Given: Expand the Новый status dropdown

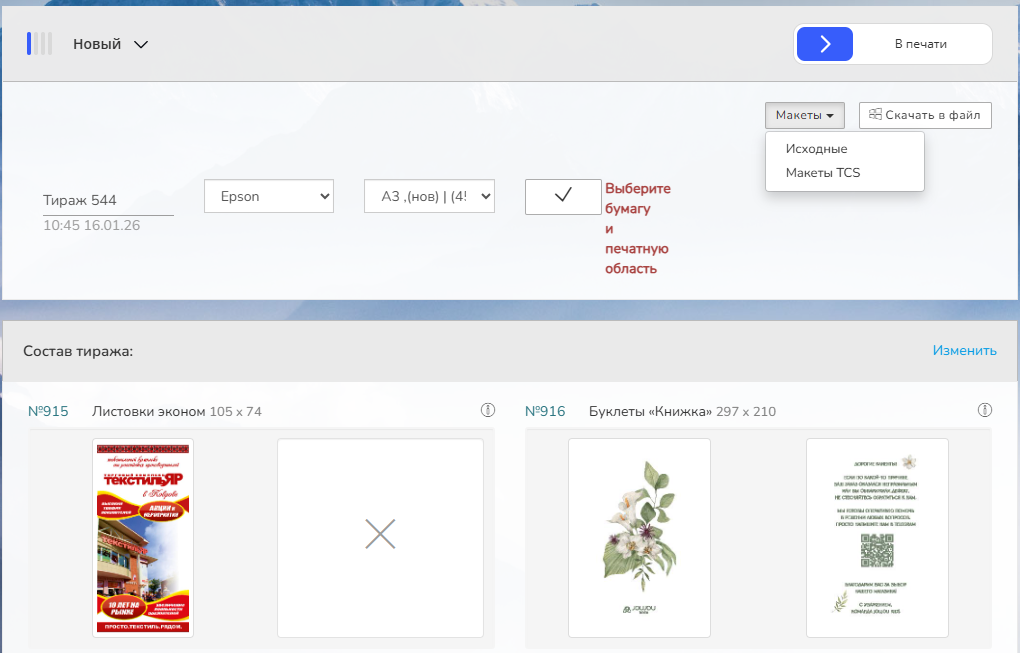Looking at the screenshot, I should 111,44.
